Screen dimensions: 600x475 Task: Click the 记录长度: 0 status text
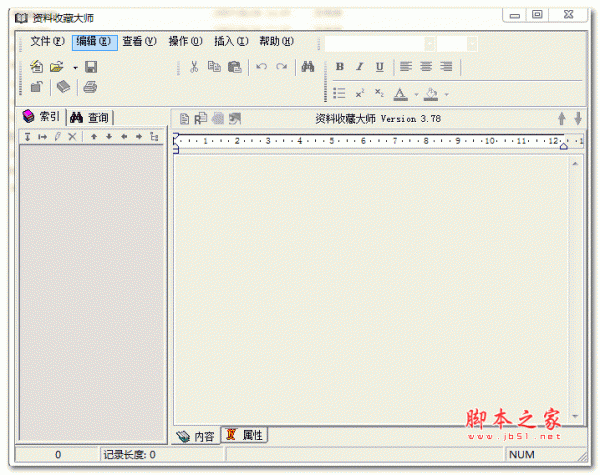tap(129, 455)
